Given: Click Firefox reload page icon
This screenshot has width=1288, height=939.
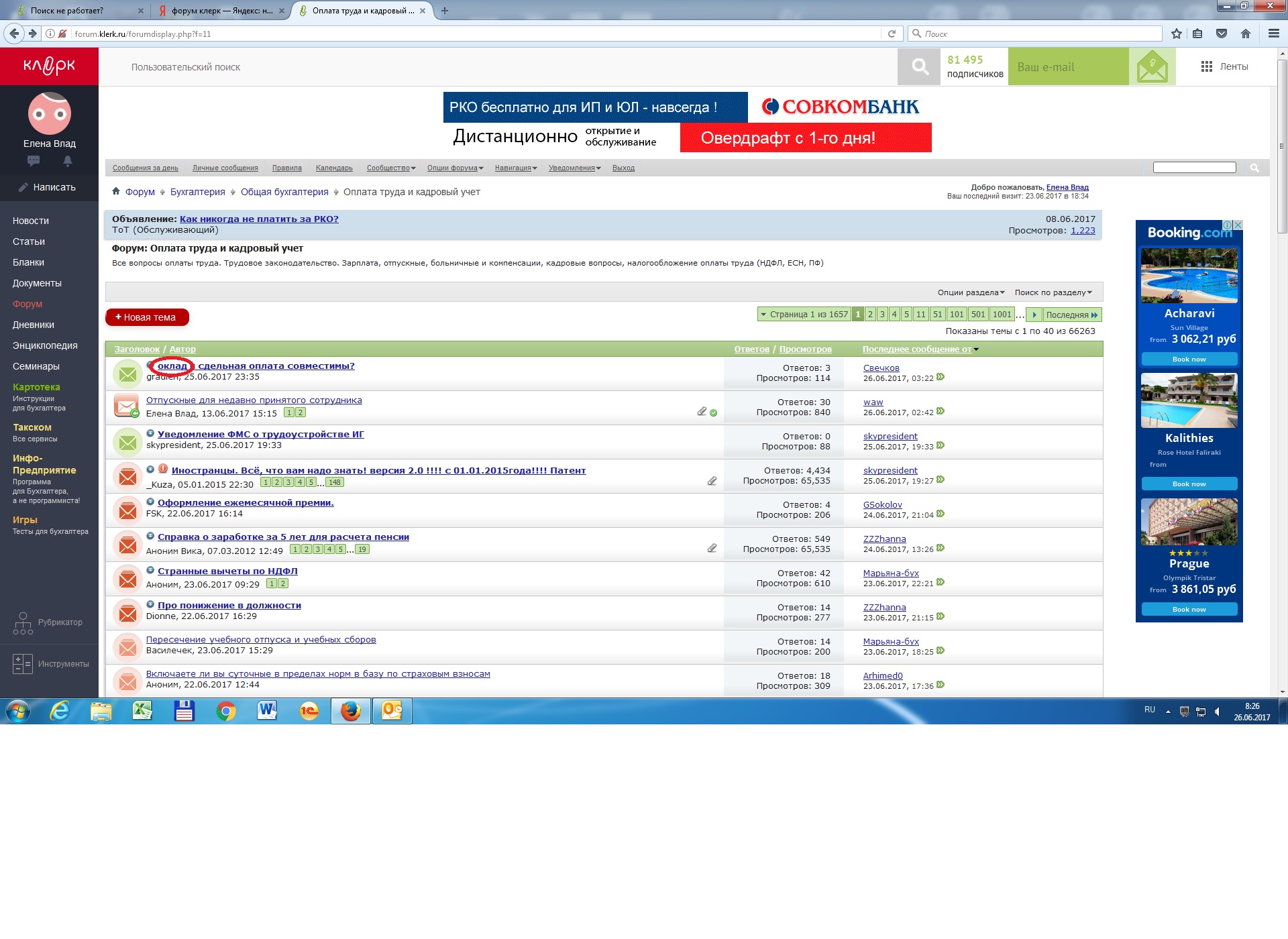Looking at the screenshot, I should pos(892,34).
